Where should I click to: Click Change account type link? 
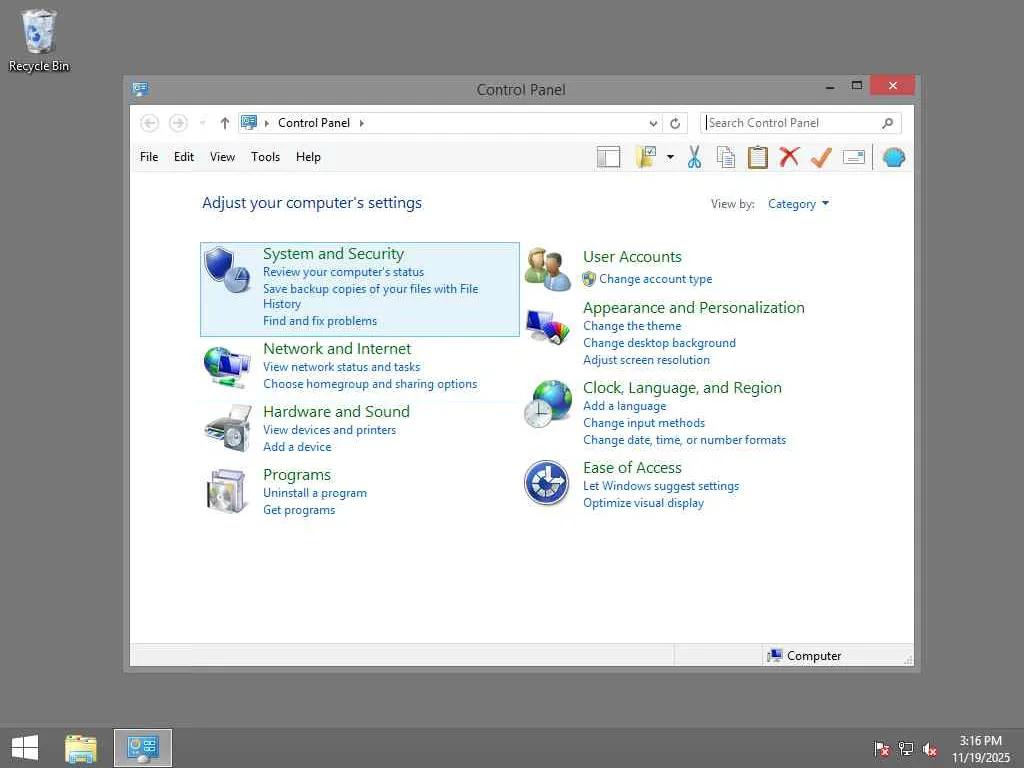pyautogui.click(x=656, y=279)
